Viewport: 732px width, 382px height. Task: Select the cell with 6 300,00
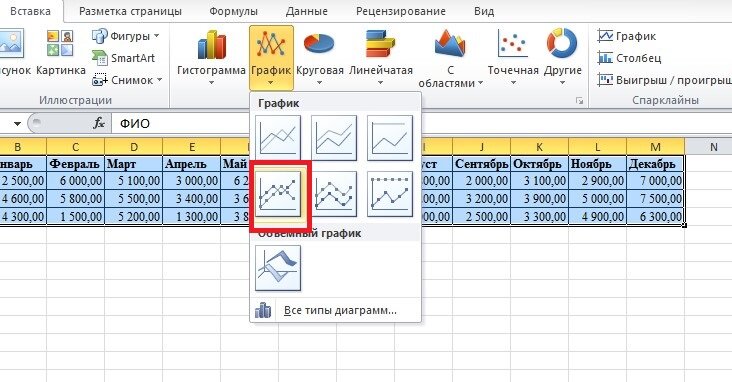655,216
